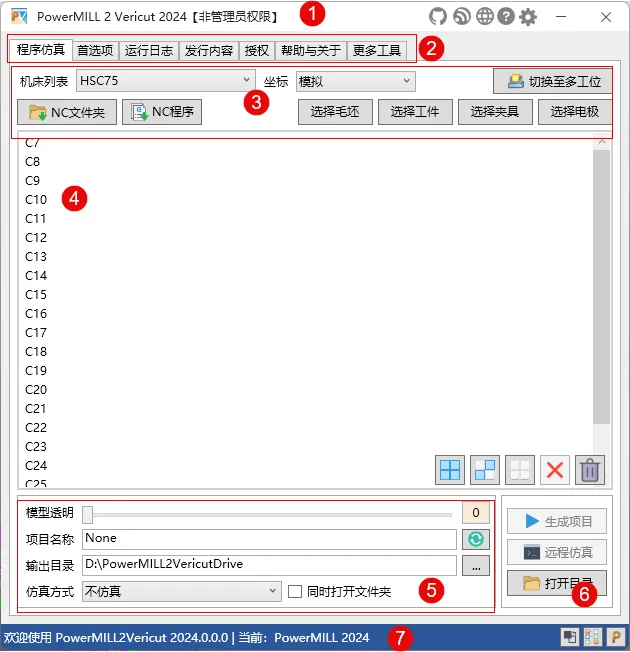Select C19 in the program list
Image resolution: width=630 pixels, height=652 pixels.
click(36, 370)
